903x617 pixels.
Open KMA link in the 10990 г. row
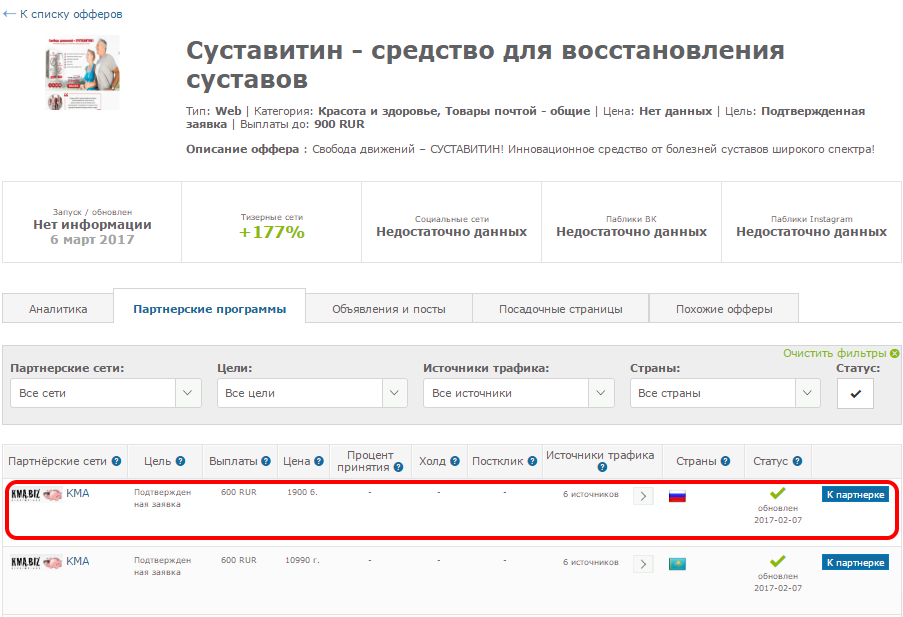(78, 561)
